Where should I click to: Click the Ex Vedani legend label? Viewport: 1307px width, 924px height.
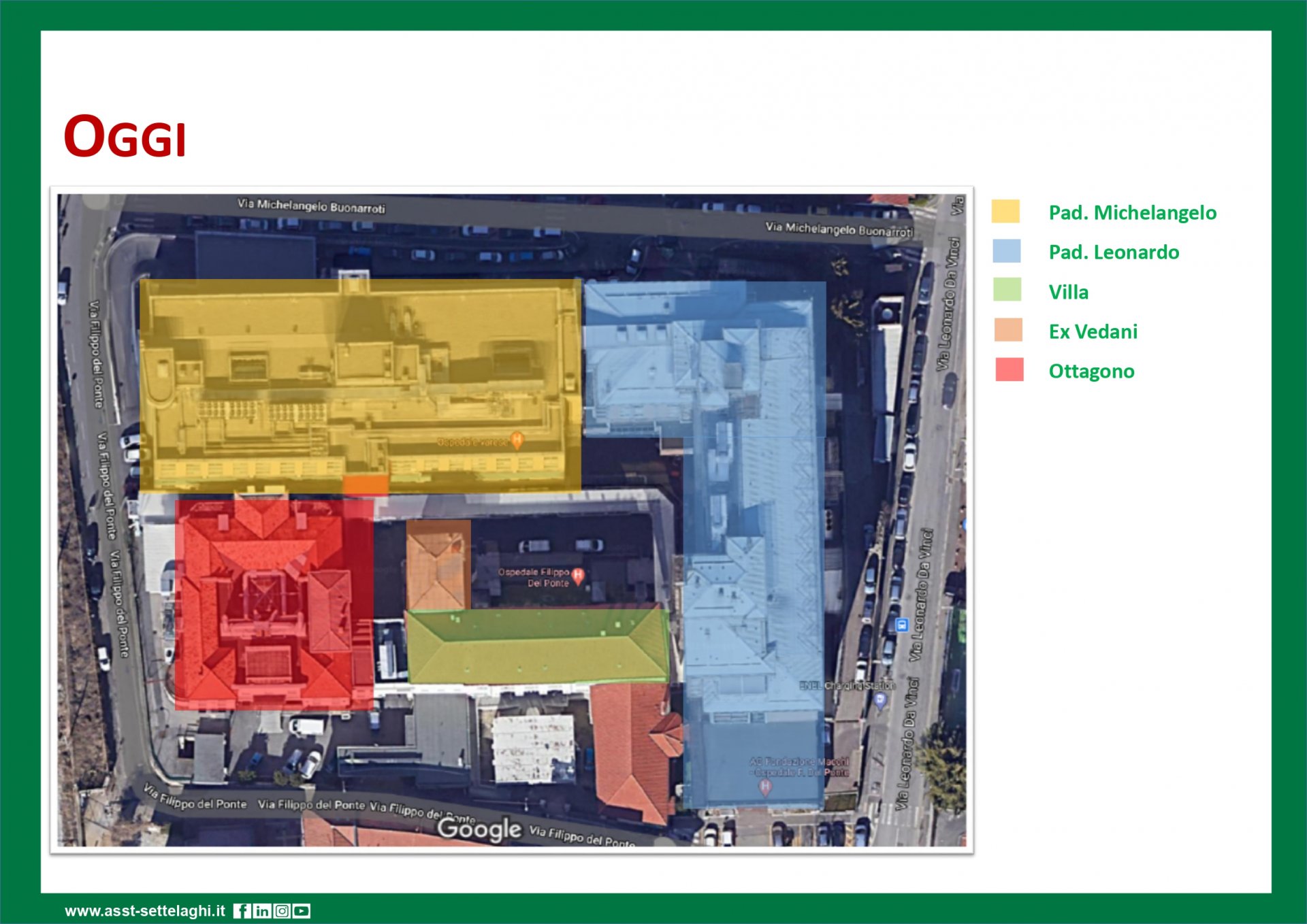[1093, 332]
